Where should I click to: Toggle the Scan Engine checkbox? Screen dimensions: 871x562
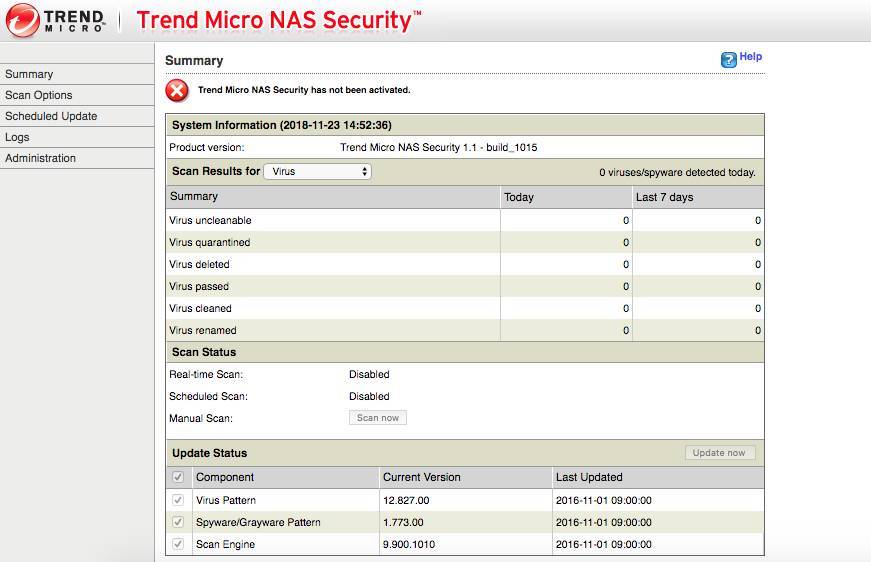tap(178, 544)
